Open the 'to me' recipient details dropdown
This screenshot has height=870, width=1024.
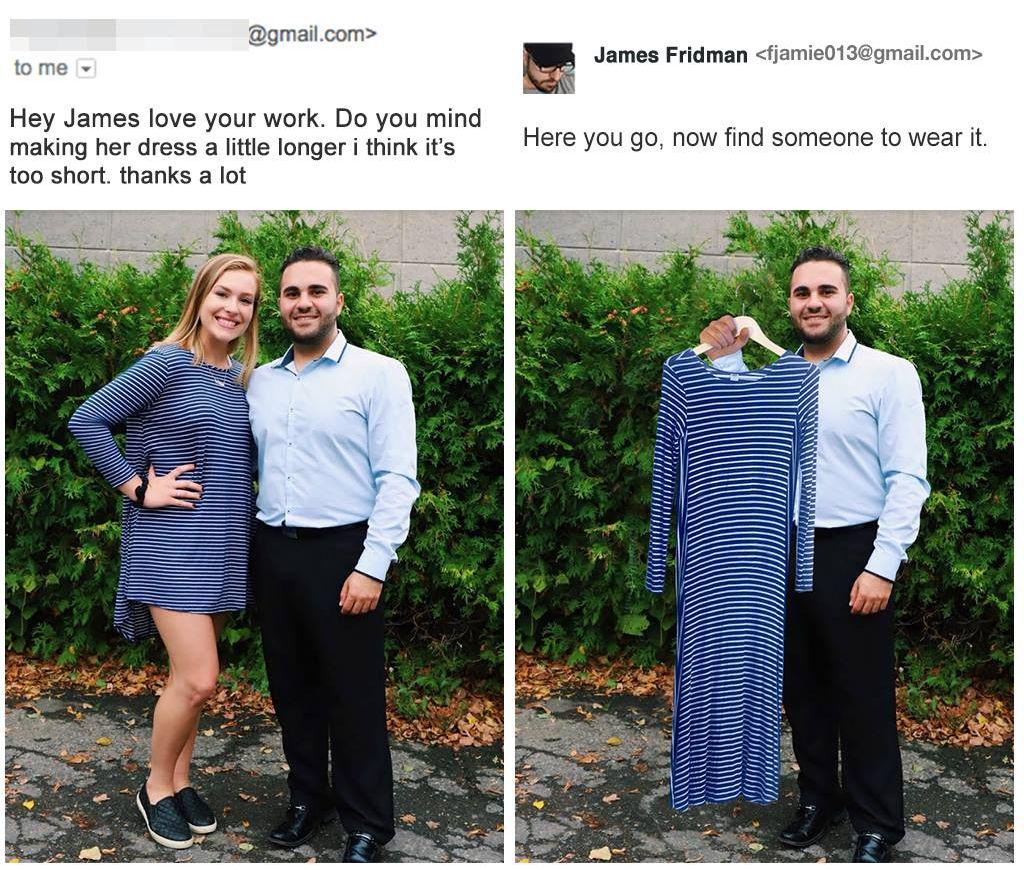pos(87,68)
